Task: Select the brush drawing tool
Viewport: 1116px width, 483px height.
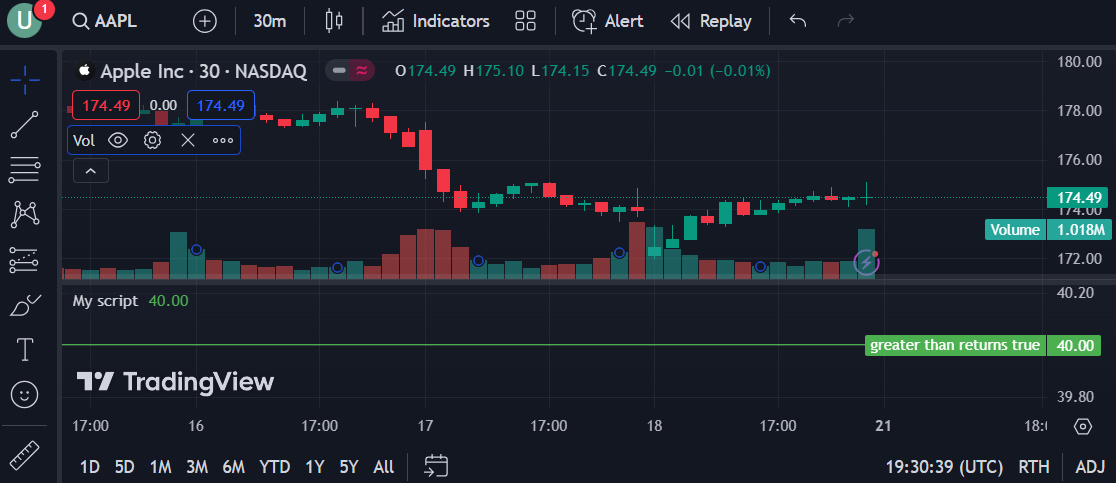Action: click(25, 304)
